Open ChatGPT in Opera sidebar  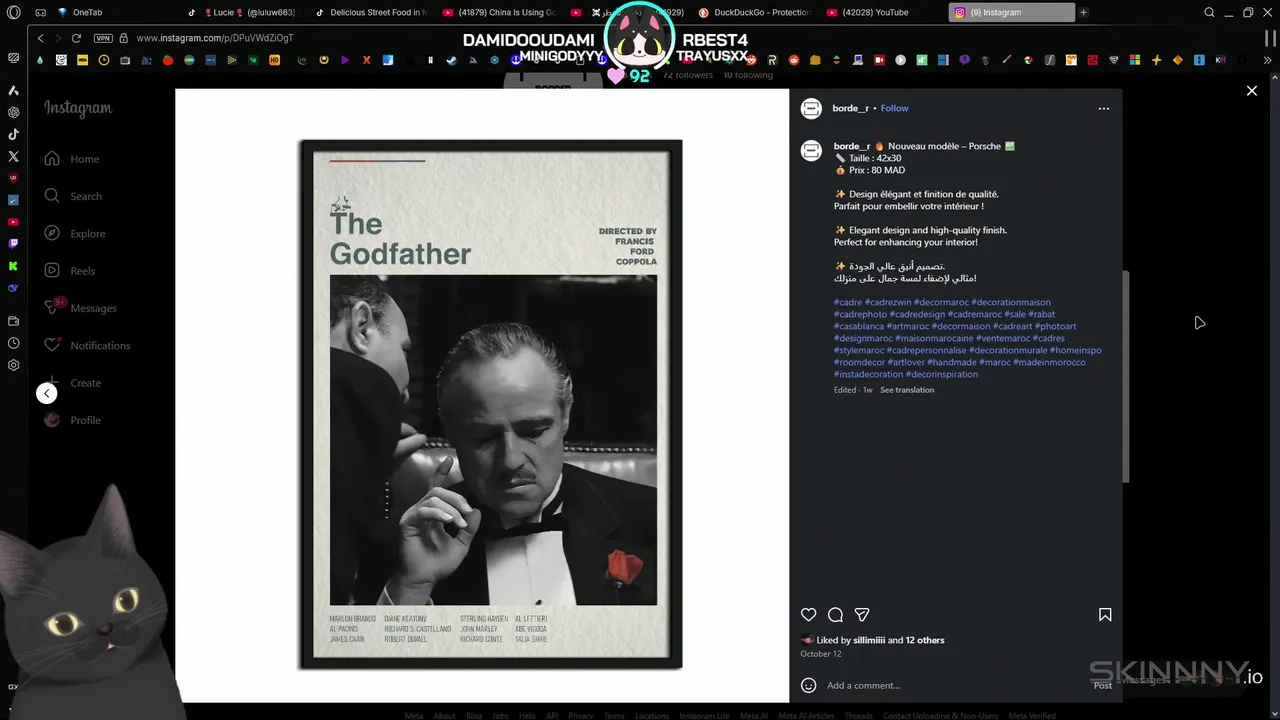coord(13,112)
